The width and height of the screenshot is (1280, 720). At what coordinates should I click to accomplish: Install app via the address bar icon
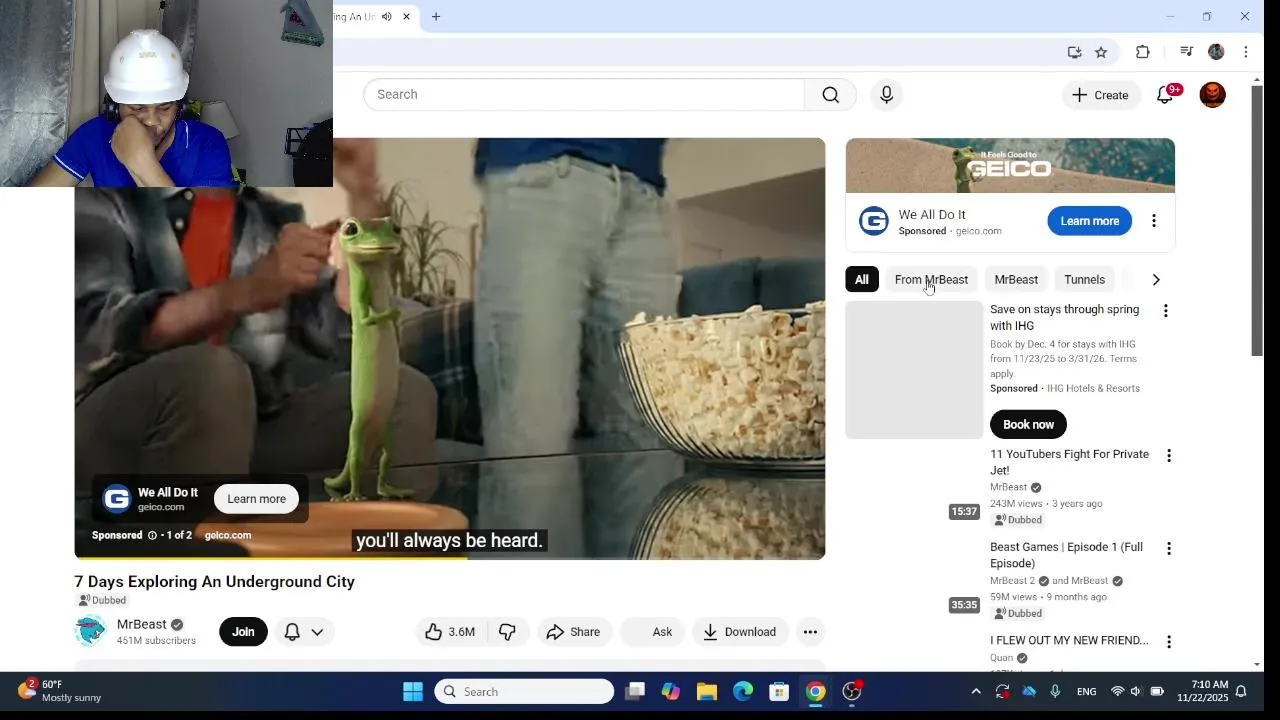[1074, 52]
